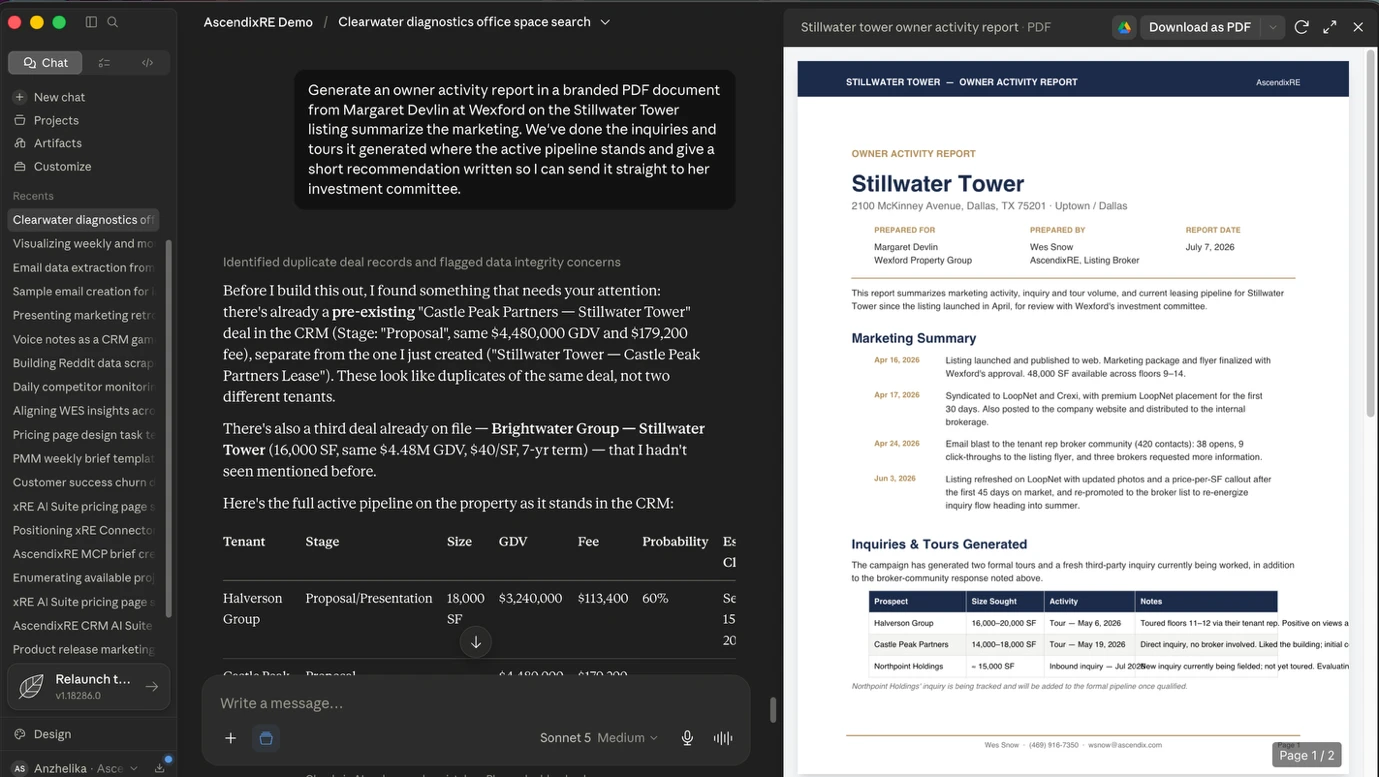The width and height of the screenshot is (1379, 777).
Task: Open recent chat 'Aligning WES insights acr...'
Action: pyautogui.click(x=83, y=411)
